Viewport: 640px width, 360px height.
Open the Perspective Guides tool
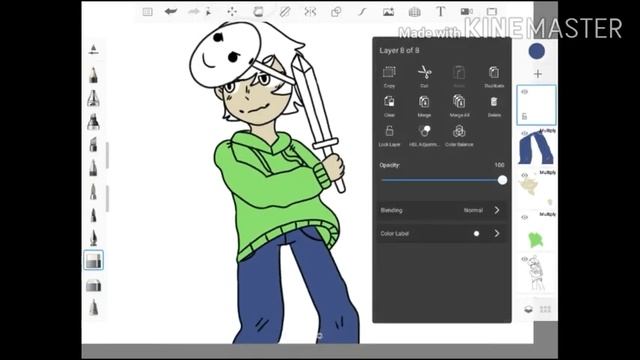pyautogui.click(x=414, y=12)
